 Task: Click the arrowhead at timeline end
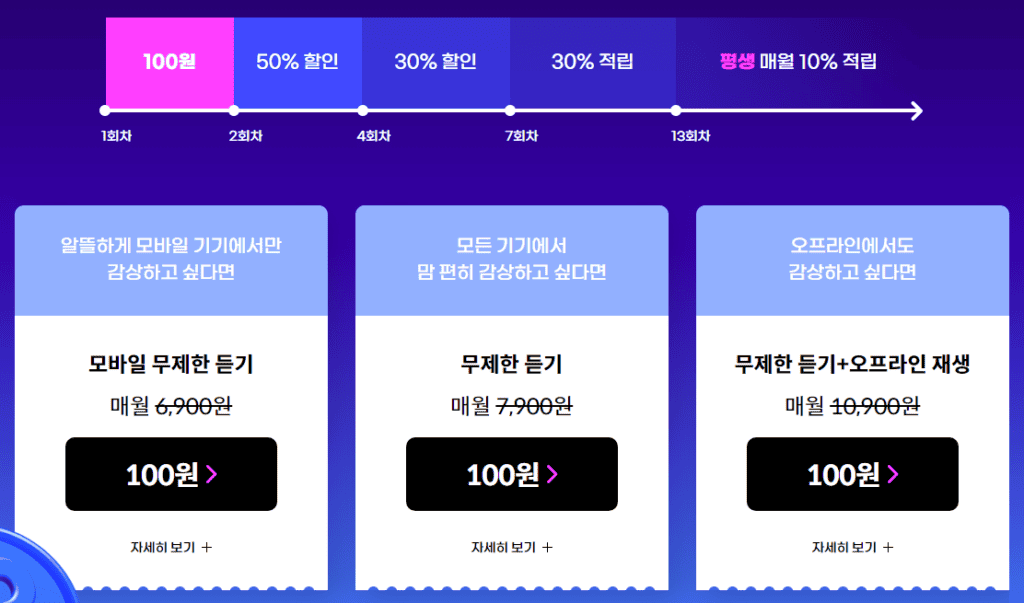coord(917,111)
